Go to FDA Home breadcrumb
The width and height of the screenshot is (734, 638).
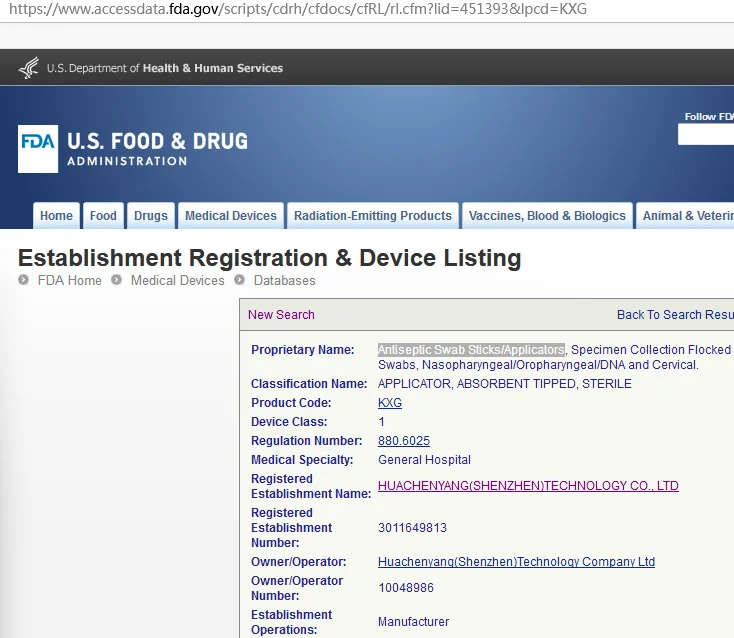tap(69, 280)
